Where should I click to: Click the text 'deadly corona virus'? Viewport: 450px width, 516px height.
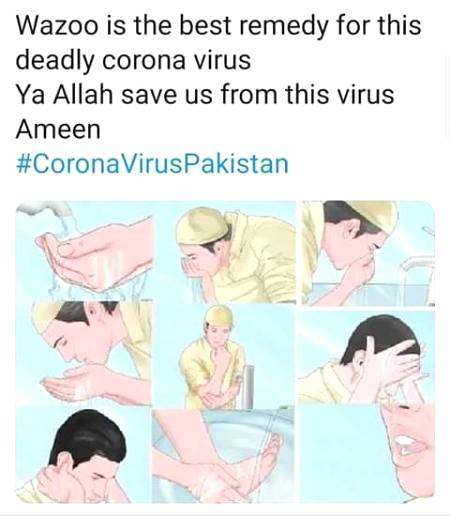133,60
